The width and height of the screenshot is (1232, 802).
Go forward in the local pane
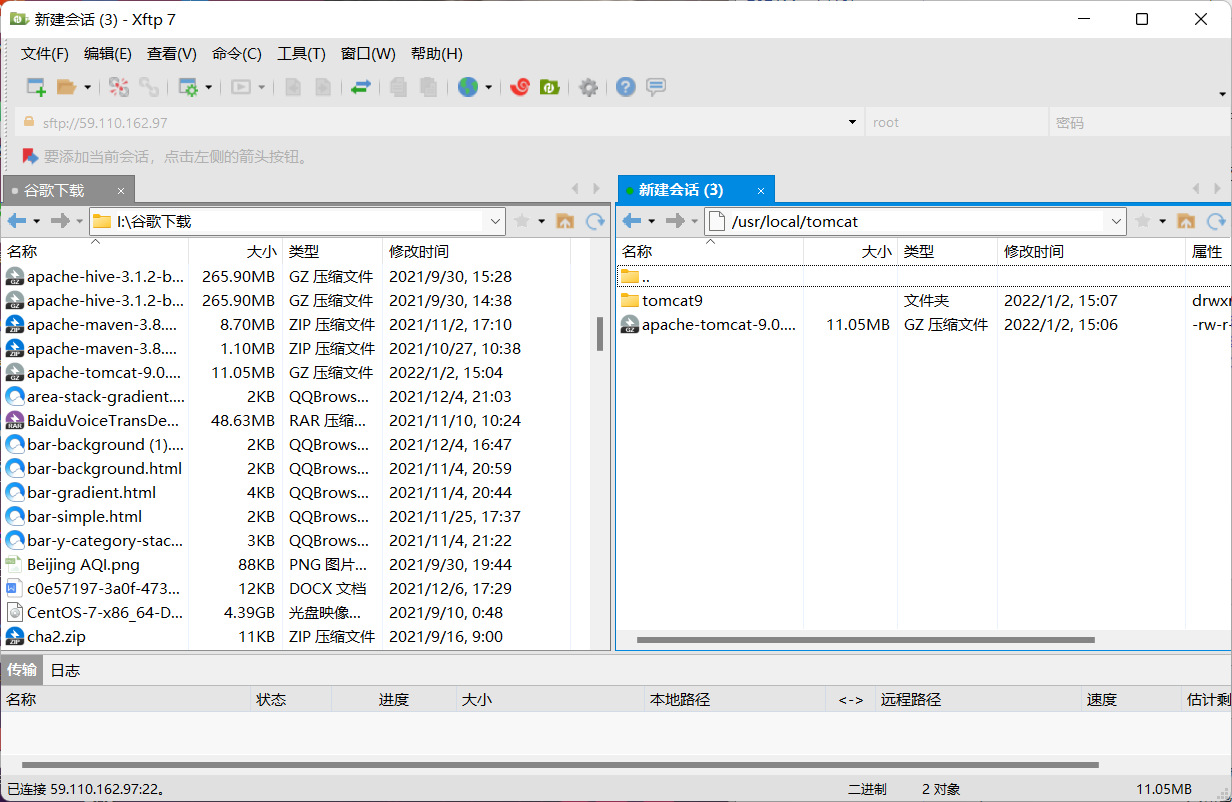click(60, 221)
